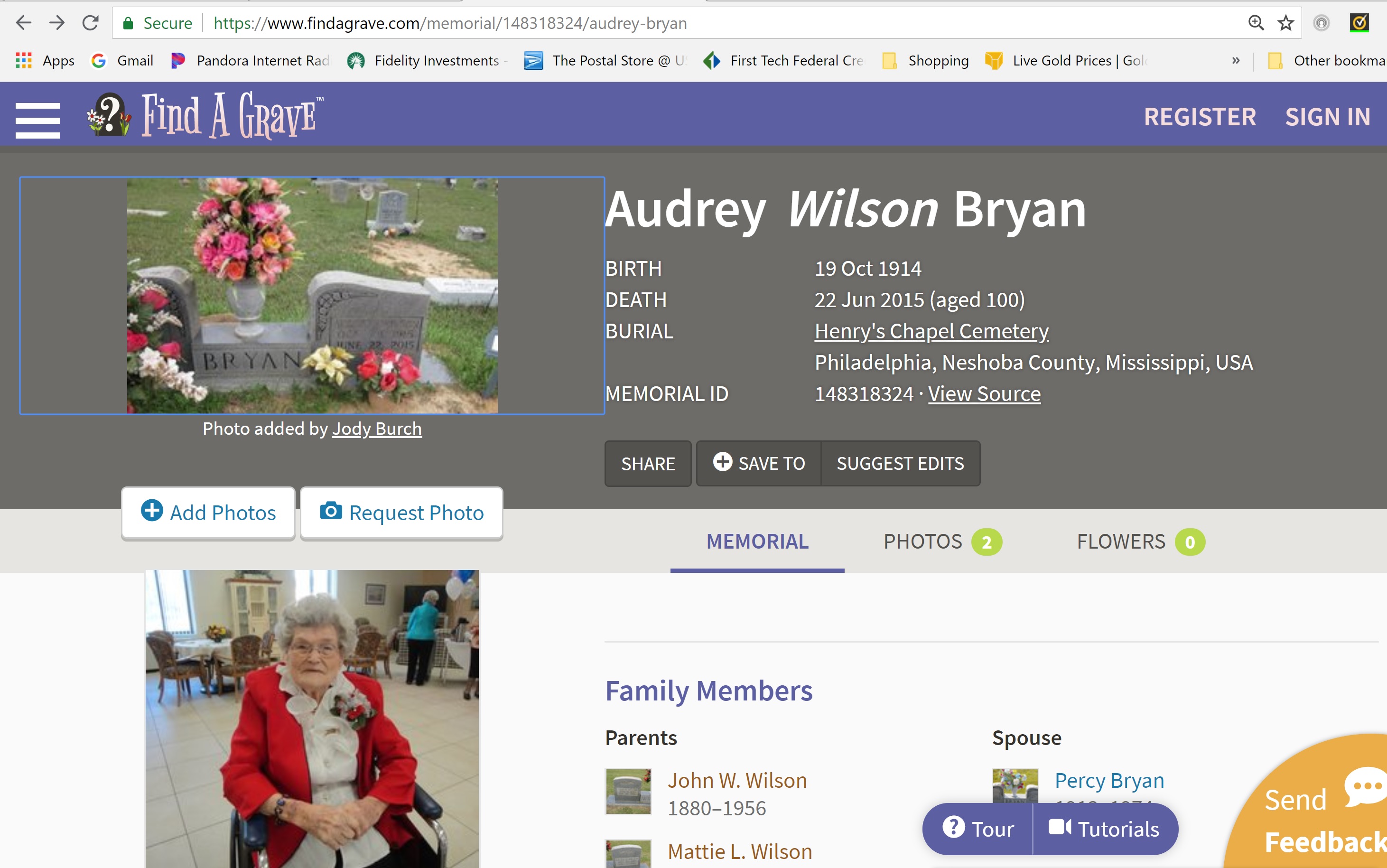
Task: Click Mattie L. Wilson's gravestone thumbnail
Action: pos(628,854)
